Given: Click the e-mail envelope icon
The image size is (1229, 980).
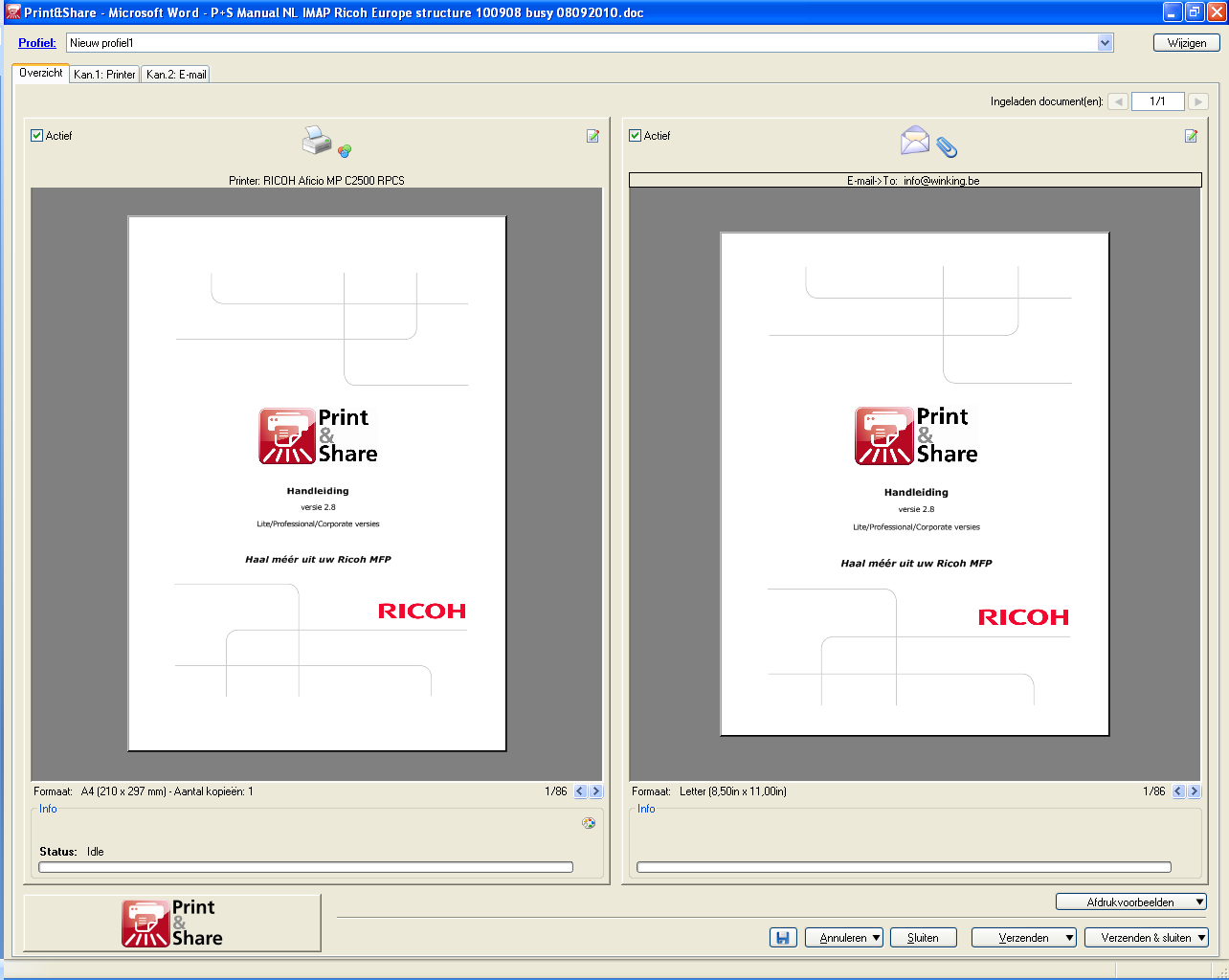Looking at the screenshot, I should coord(915,141).
